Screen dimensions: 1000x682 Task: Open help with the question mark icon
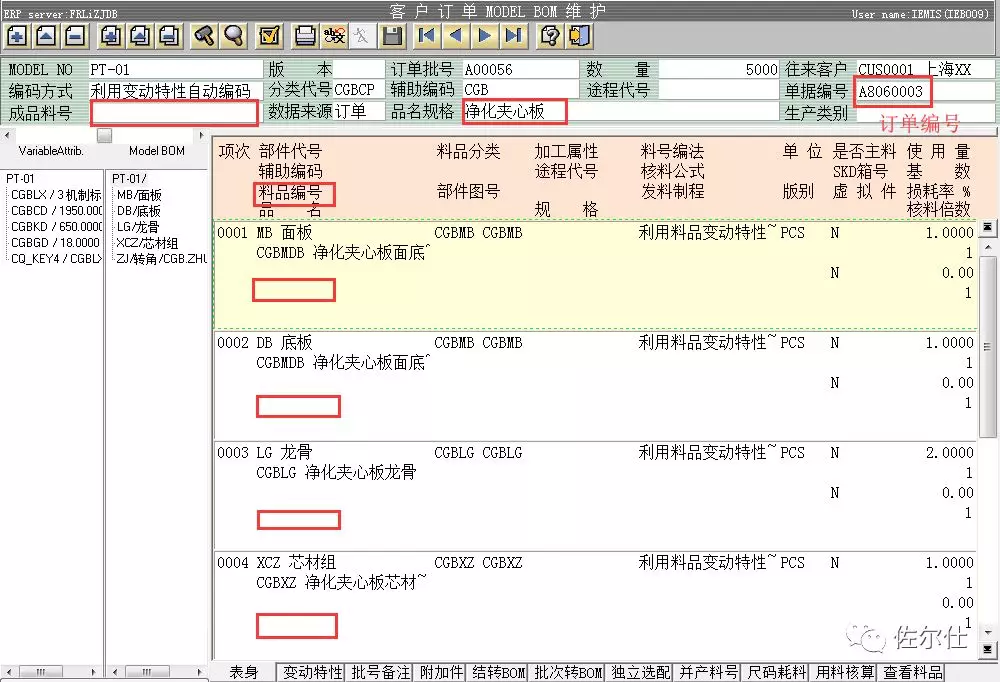pyautogui.click(x=550, y=36)
